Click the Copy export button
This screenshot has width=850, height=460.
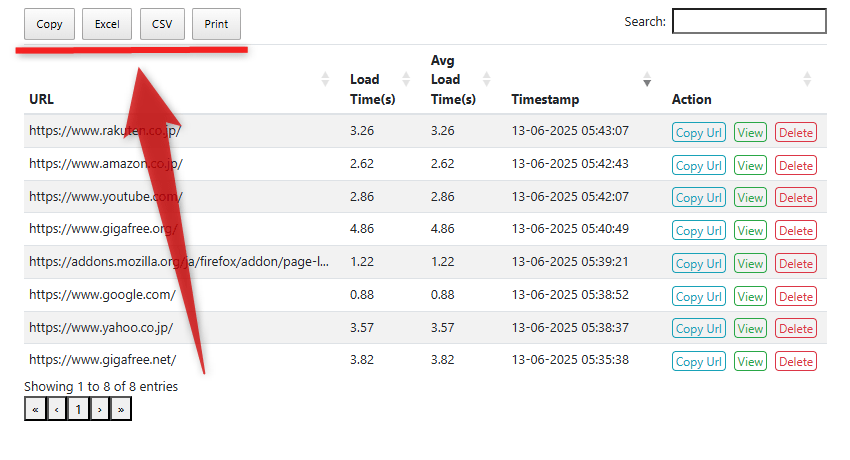(49, 24)
